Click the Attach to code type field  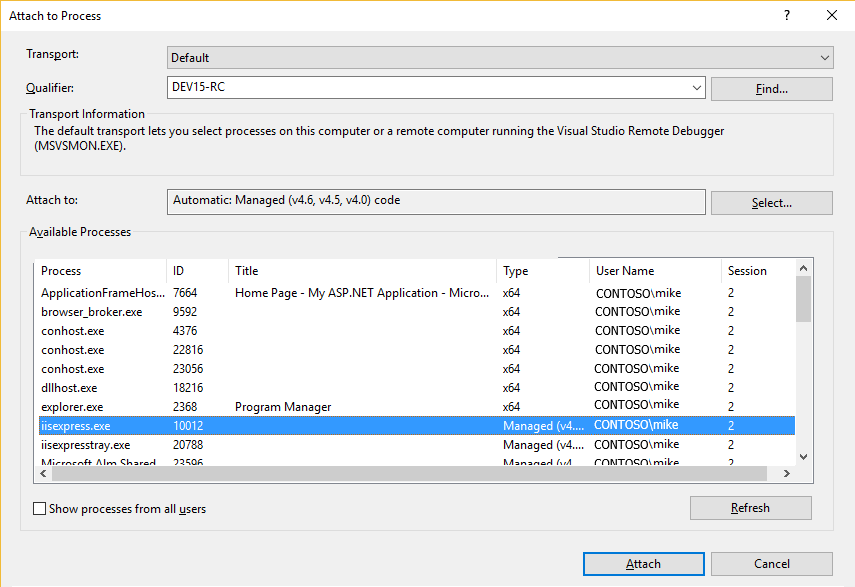pyautogui.click(x=435, y=201)
